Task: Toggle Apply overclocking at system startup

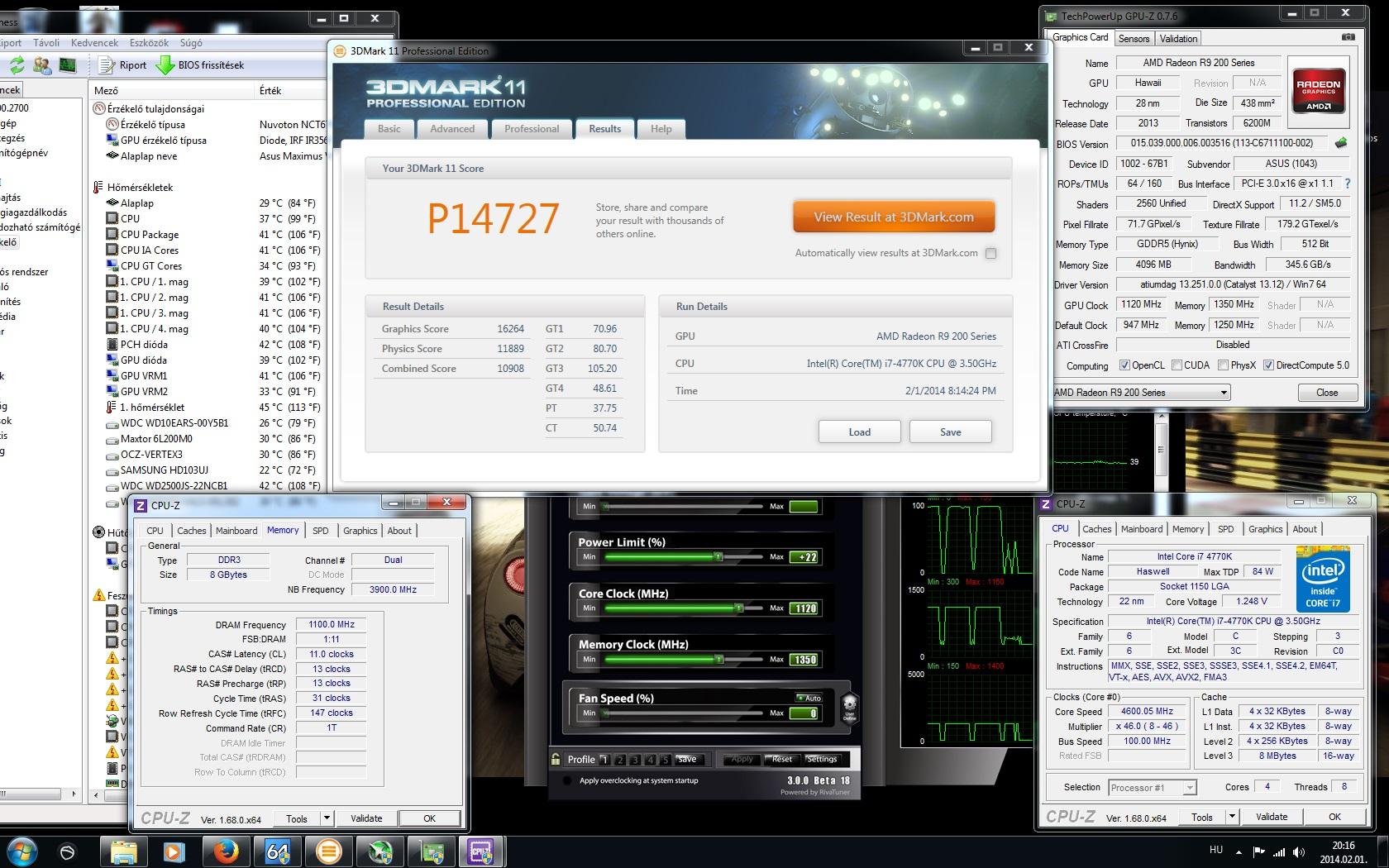Action: pyautogui.click(x=567, y=780)
